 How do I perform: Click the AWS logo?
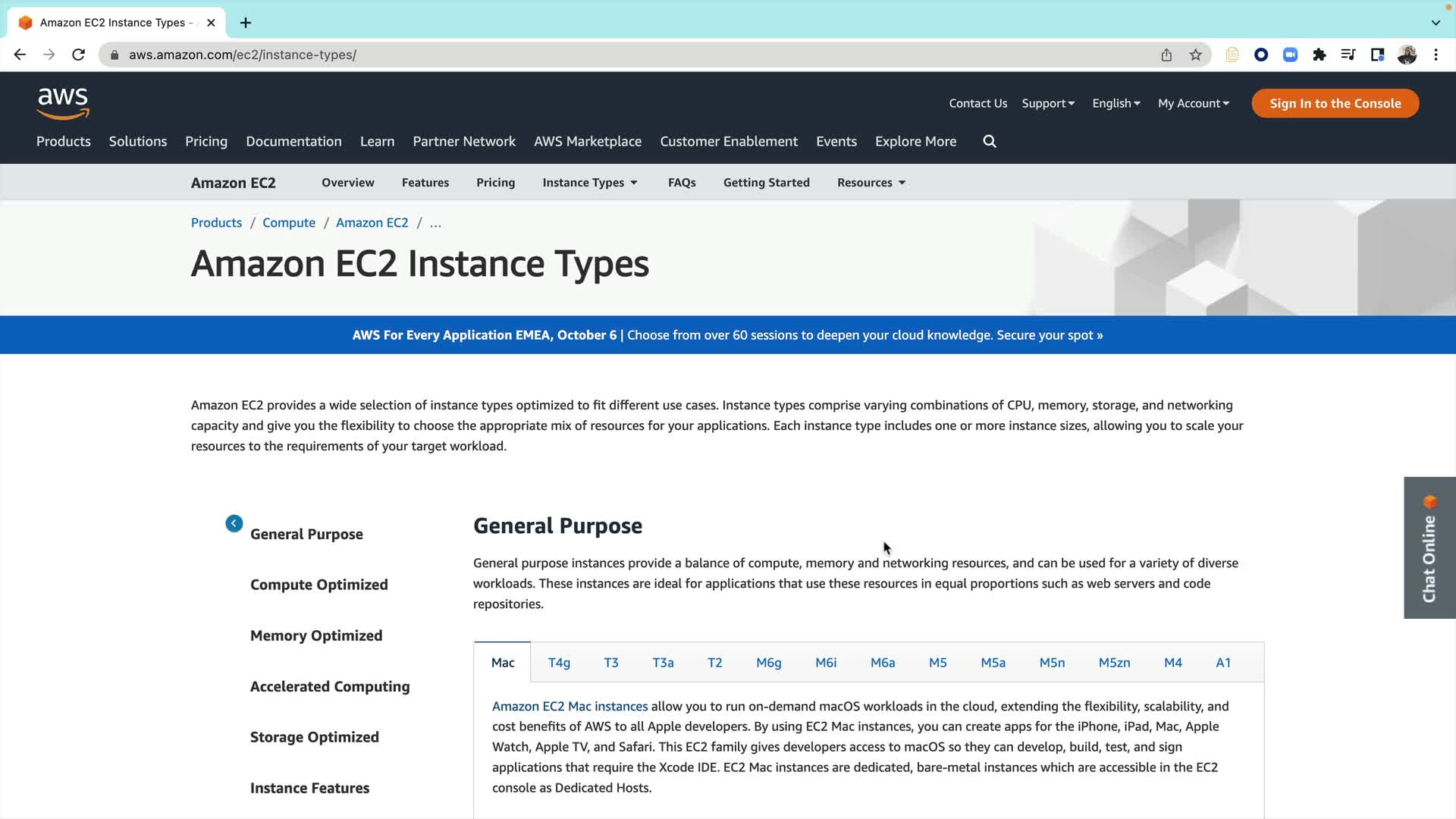tap(63, 103)
